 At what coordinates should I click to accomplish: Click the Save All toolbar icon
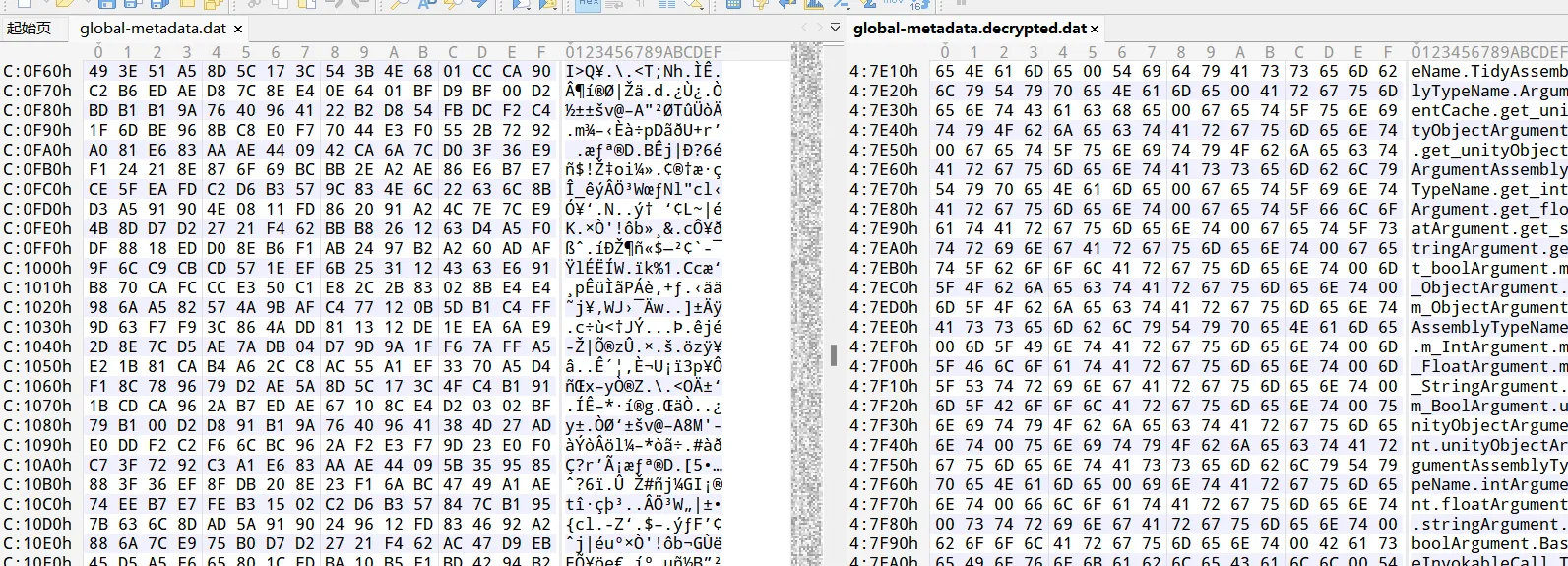(x=158, y=4)
